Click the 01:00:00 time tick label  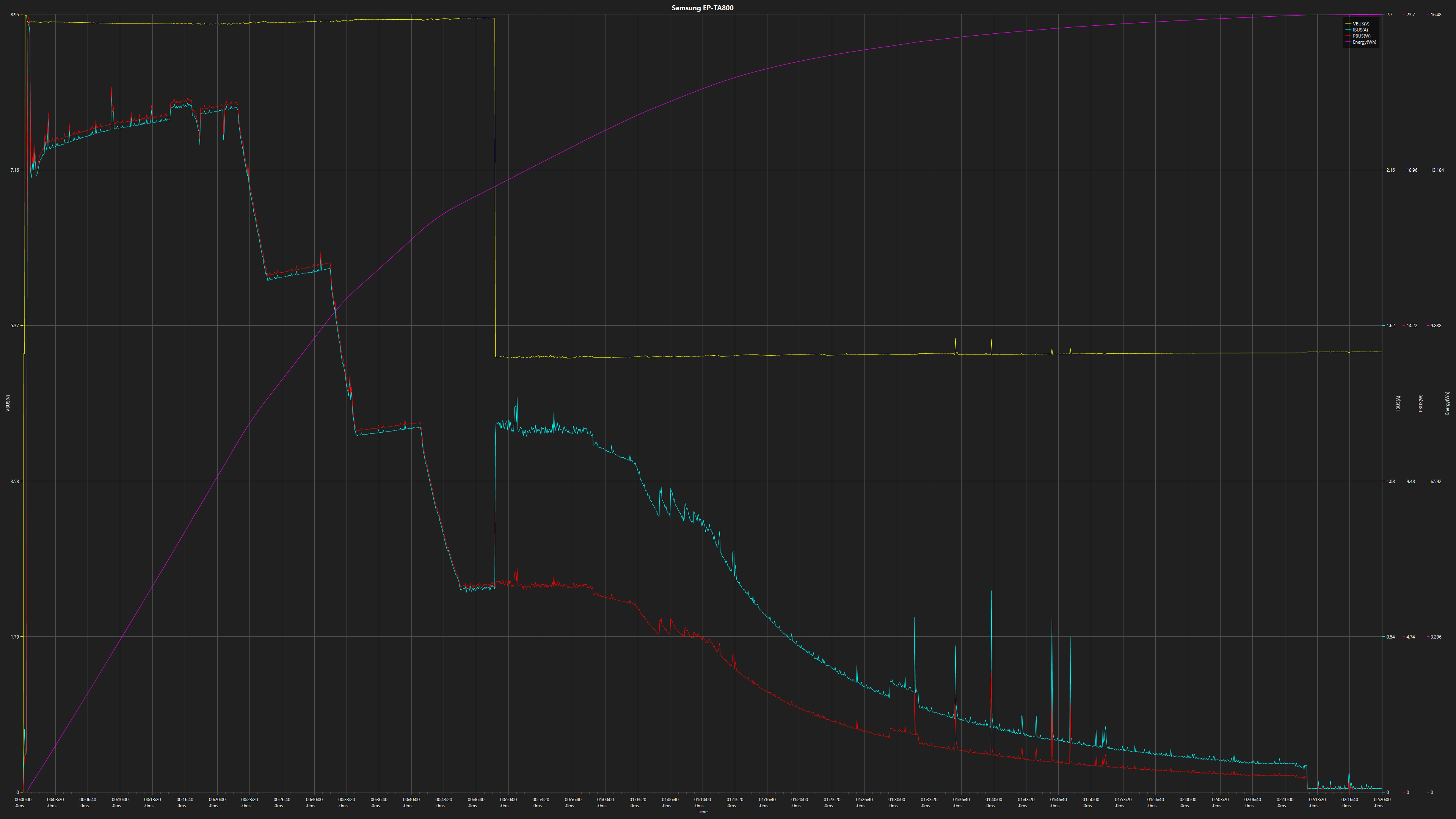(606, 800)
